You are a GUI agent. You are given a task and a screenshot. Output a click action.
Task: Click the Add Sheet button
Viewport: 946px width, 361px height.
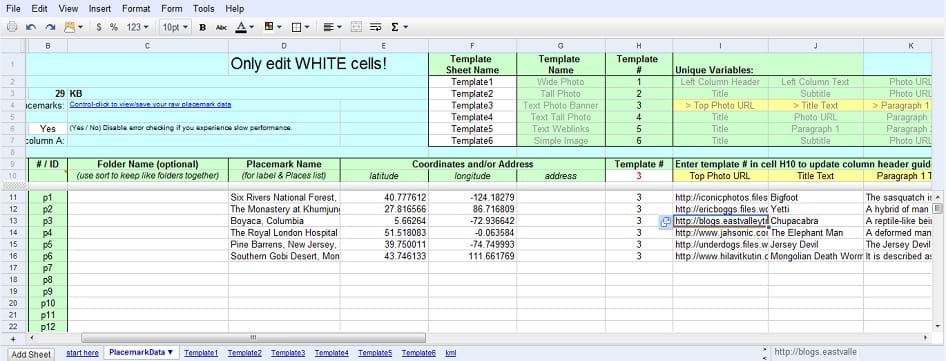(x=32, y=354)
